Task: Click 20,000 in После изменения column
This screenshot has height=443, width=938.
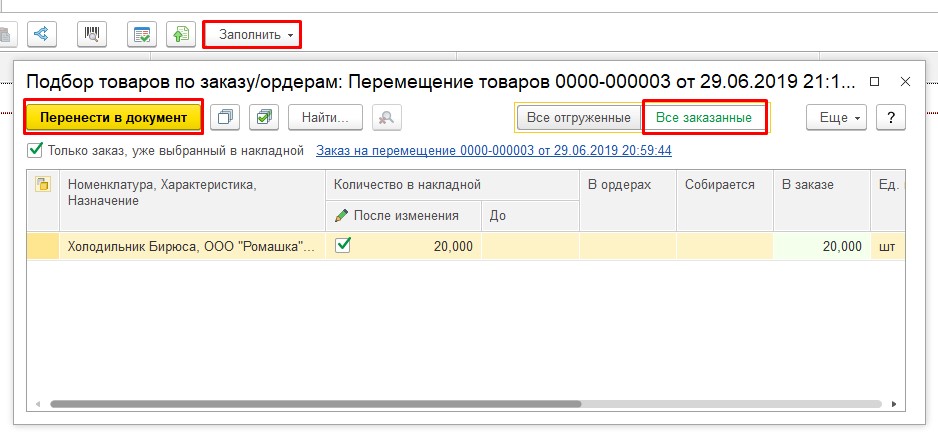Action: pyautogui.click(x=453, y=246)
